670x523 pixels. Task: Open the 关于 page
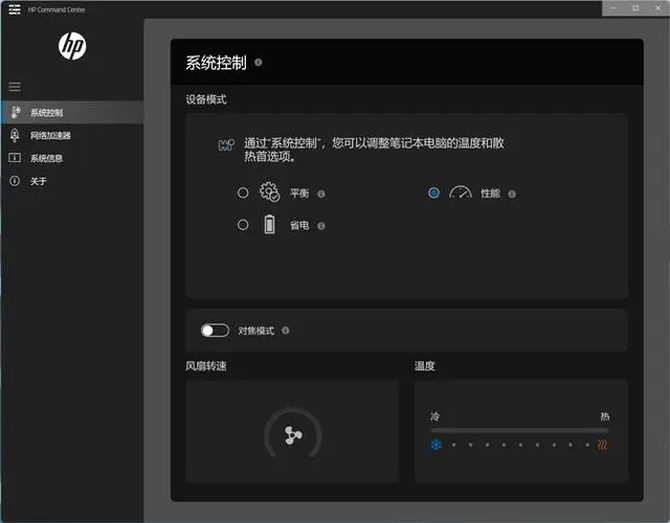[72, 181]
